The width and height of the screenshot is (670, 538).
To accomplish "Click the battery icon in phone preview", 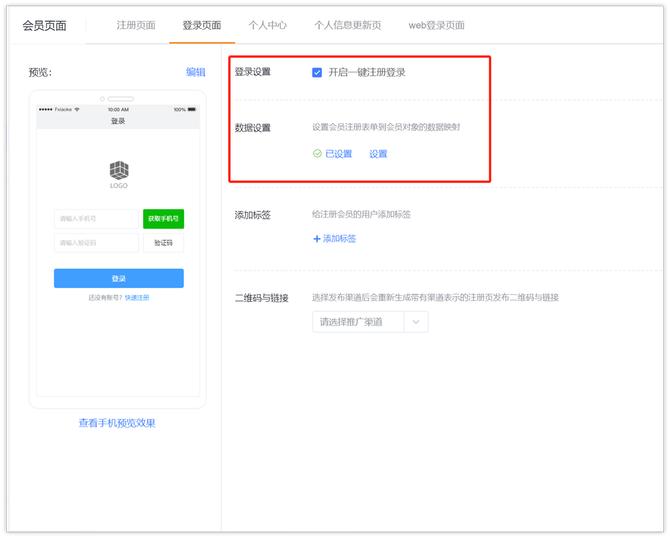I will point(192,109).
